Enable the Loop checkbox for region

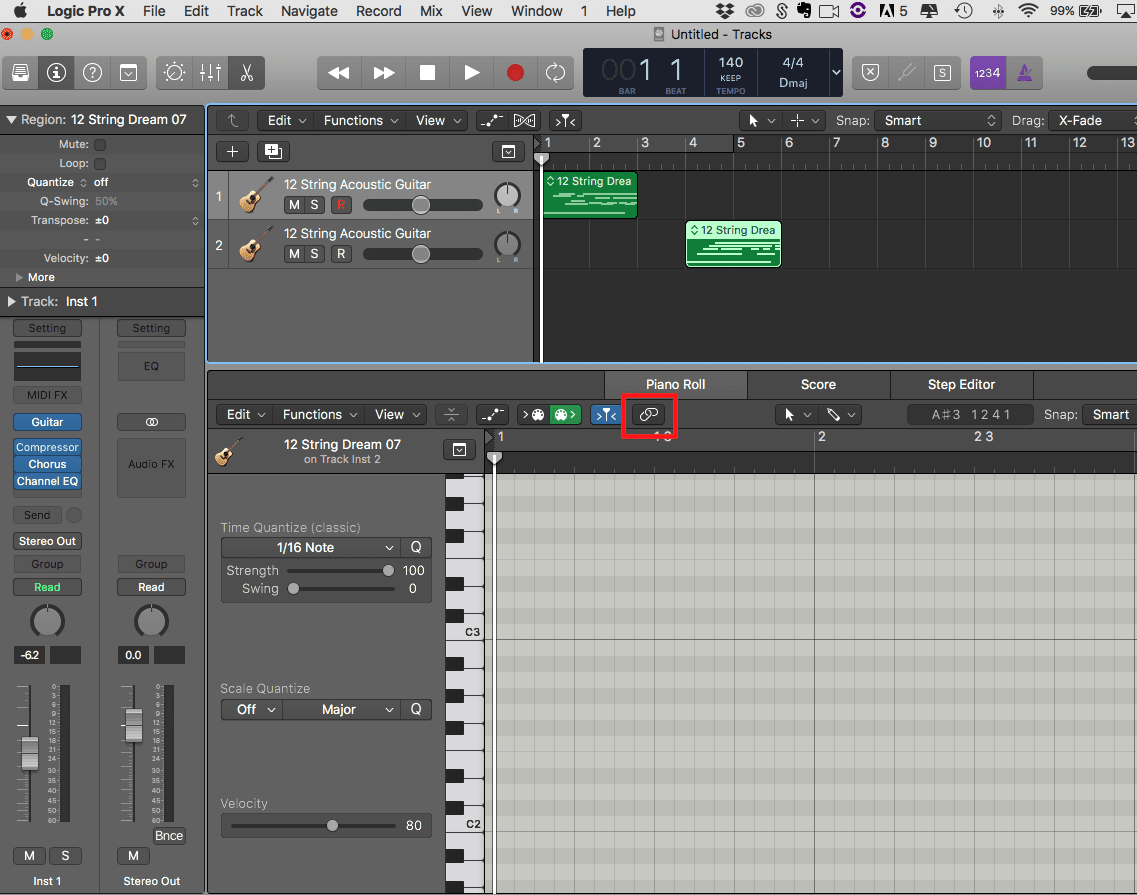pyautogui.click(x=100, y=163)
